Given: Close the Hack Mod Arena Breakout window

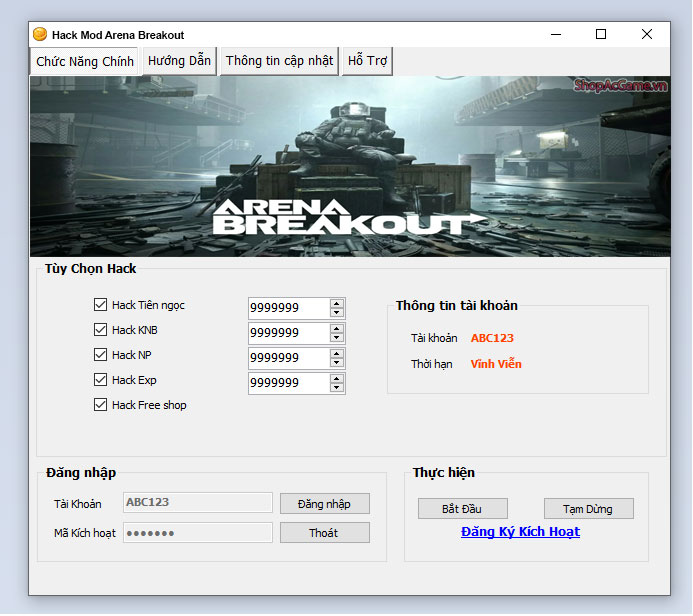Looking at the screenshot, I should 647,34.
